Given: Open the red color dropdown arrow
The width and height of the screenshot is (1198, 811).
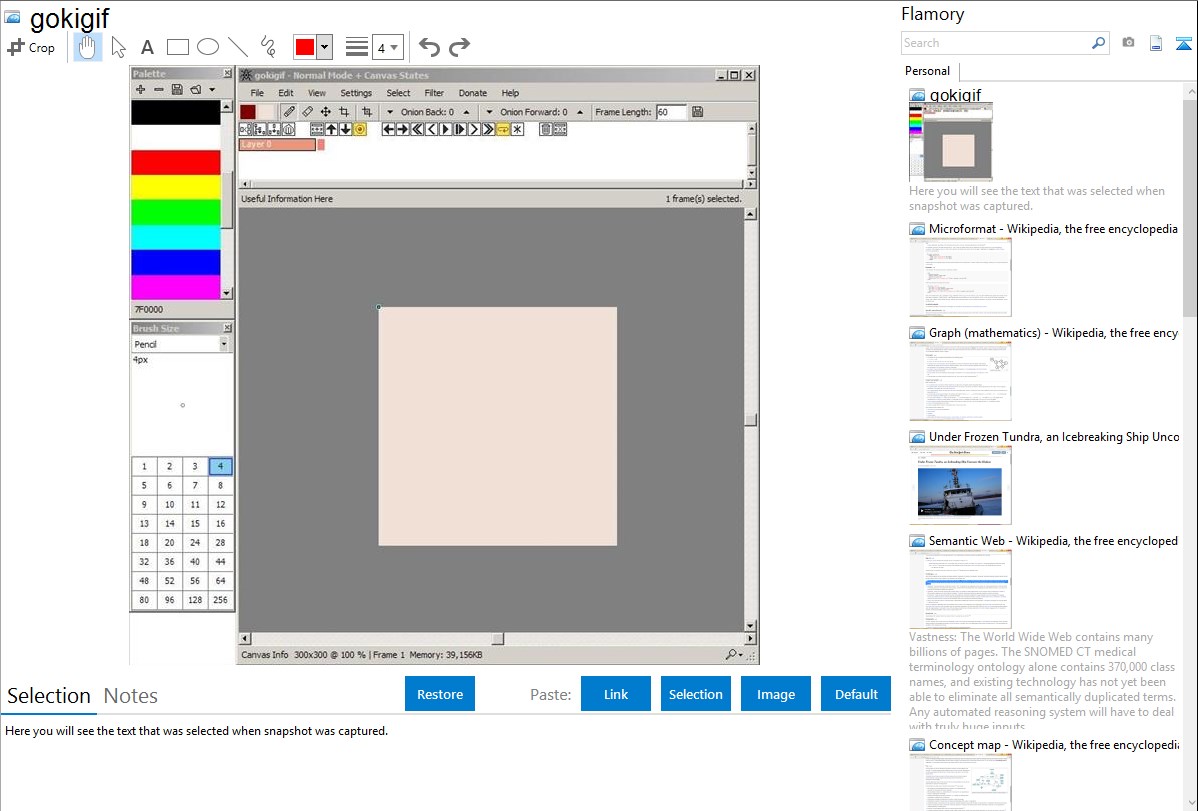Looking at the screenshot, I should 324,47.
